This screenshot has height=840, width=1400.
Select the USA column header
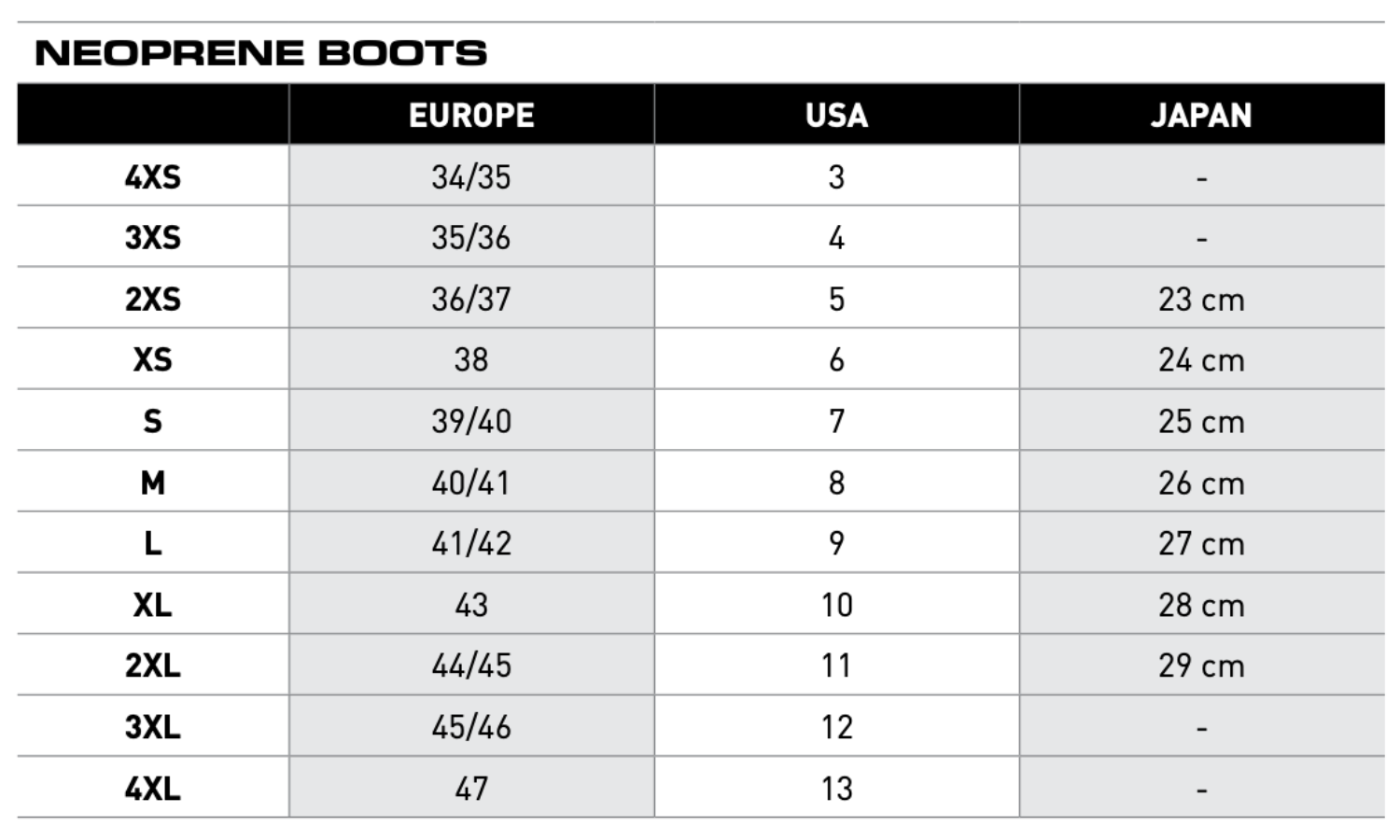(x=836, y=115)
